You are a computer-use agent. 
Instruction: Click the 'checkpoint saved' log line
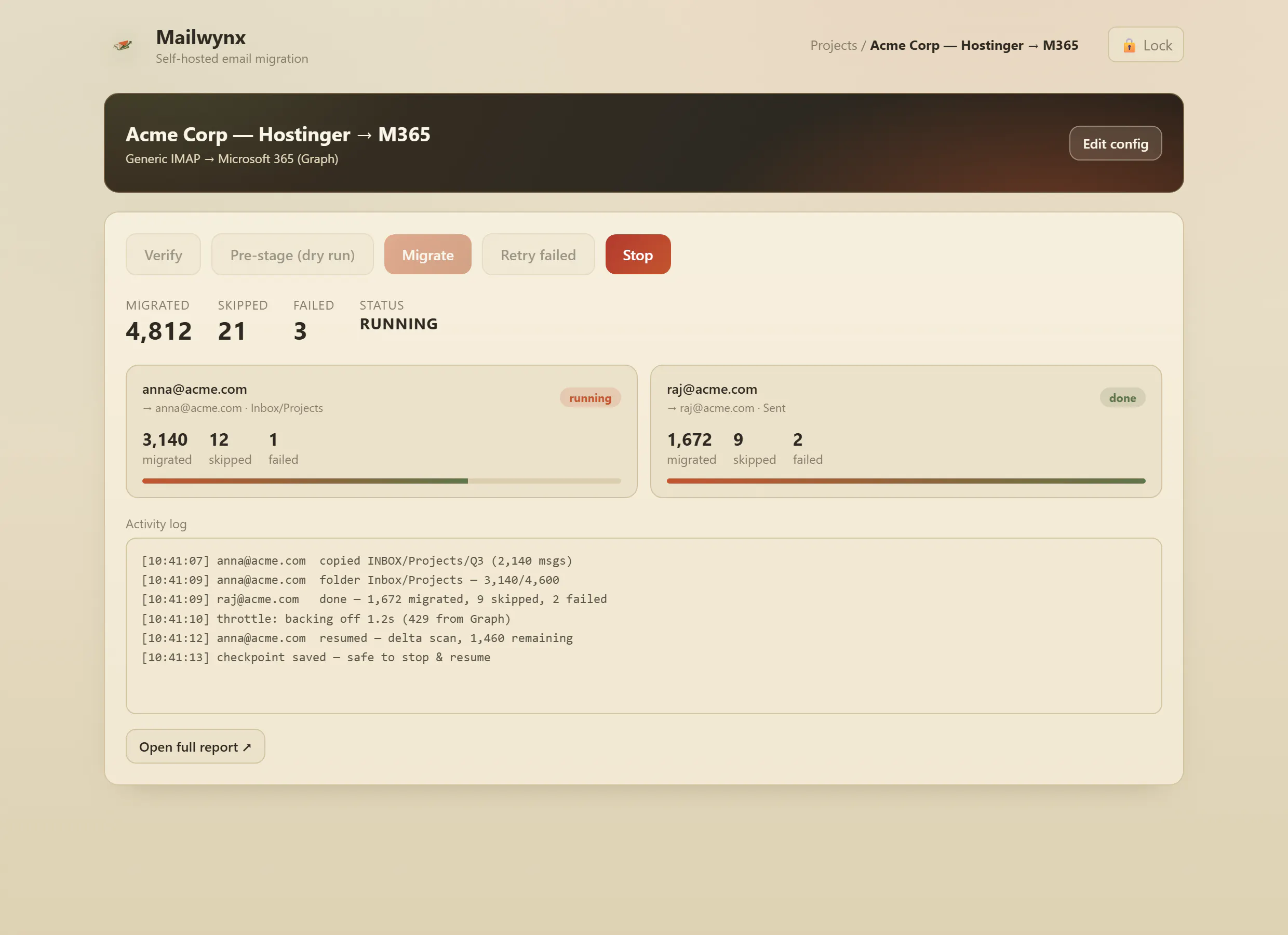316,657
